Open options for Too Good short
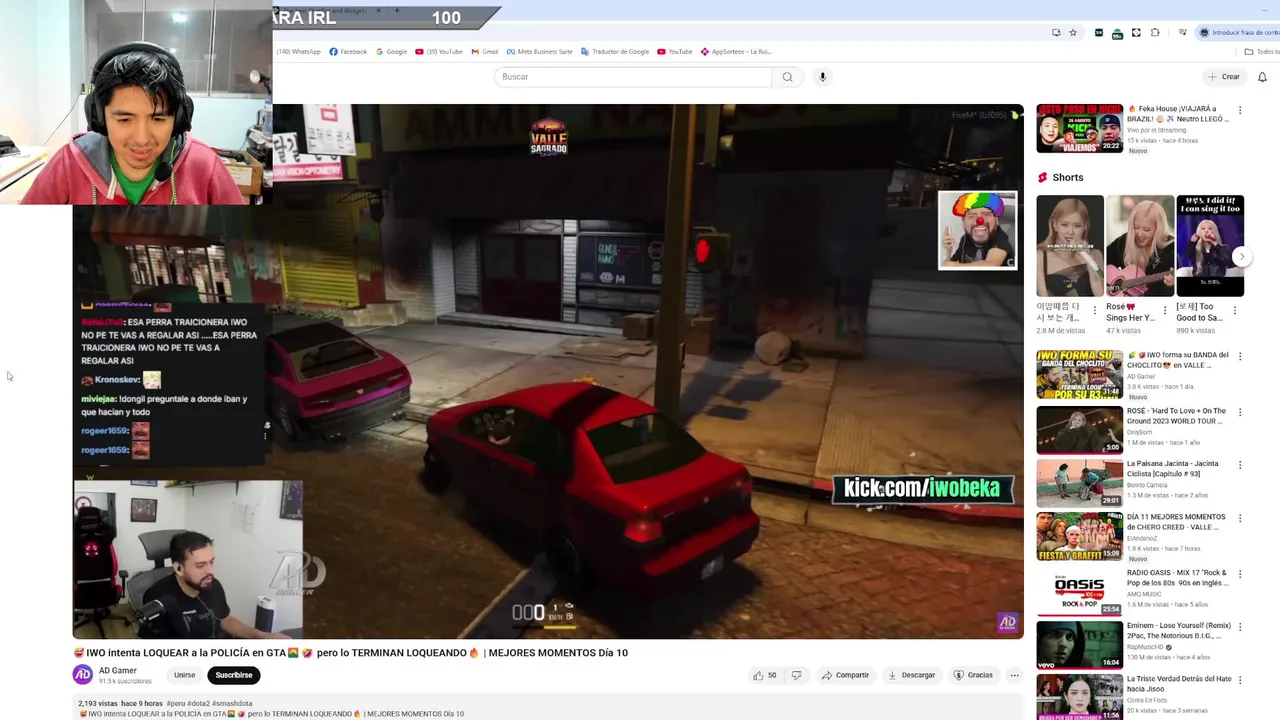The image size is (1280, 720). [x=1234, y=310]
